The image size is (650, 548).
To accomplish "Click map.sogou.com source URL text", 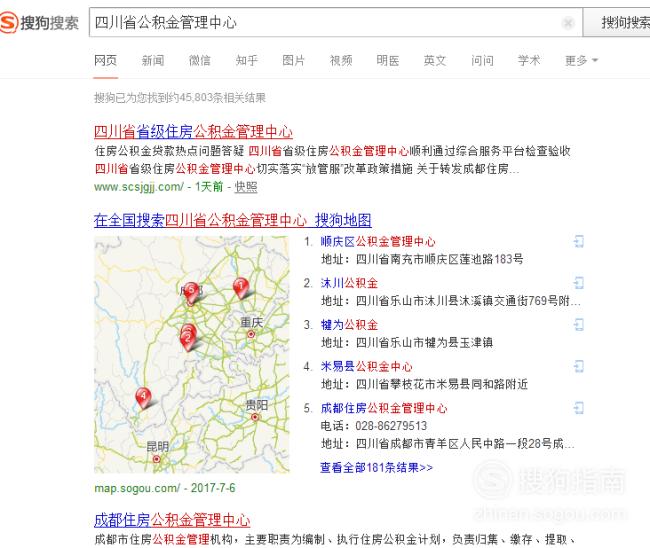I will (137, 488).
